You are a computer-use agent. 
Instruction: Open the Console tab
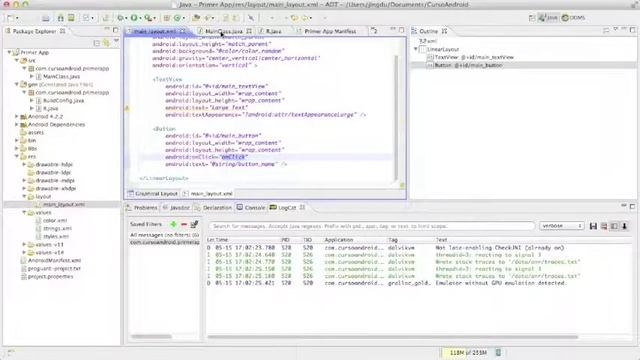point(251,208)
